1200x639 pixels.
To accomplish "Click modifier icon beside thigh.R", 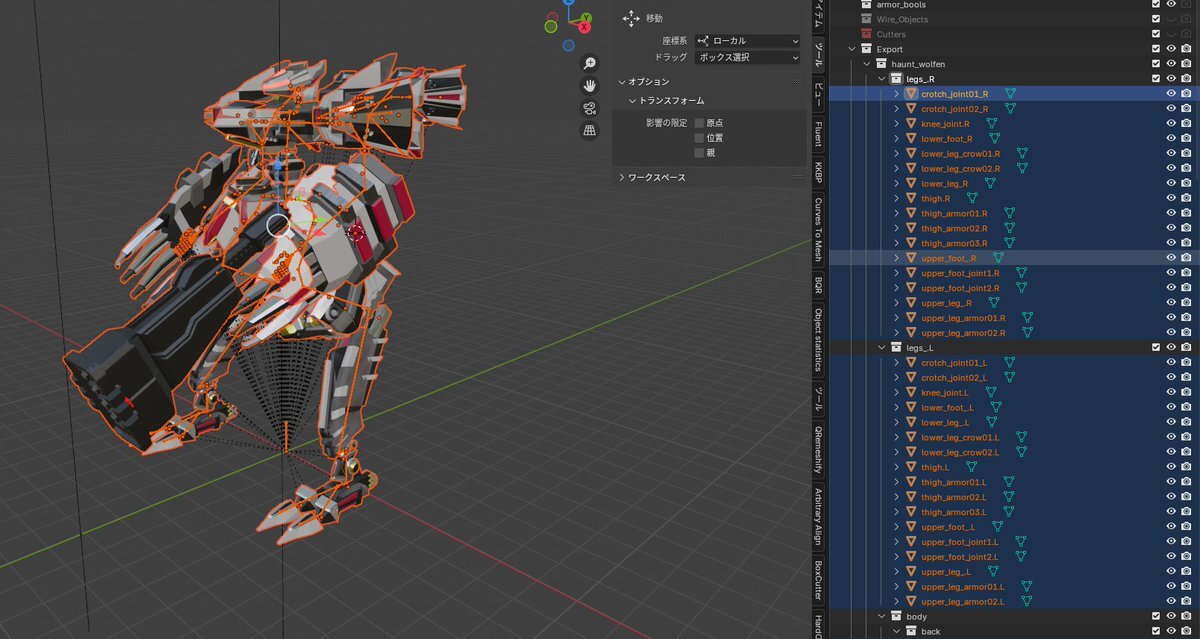I will click(x=971, y=198).
